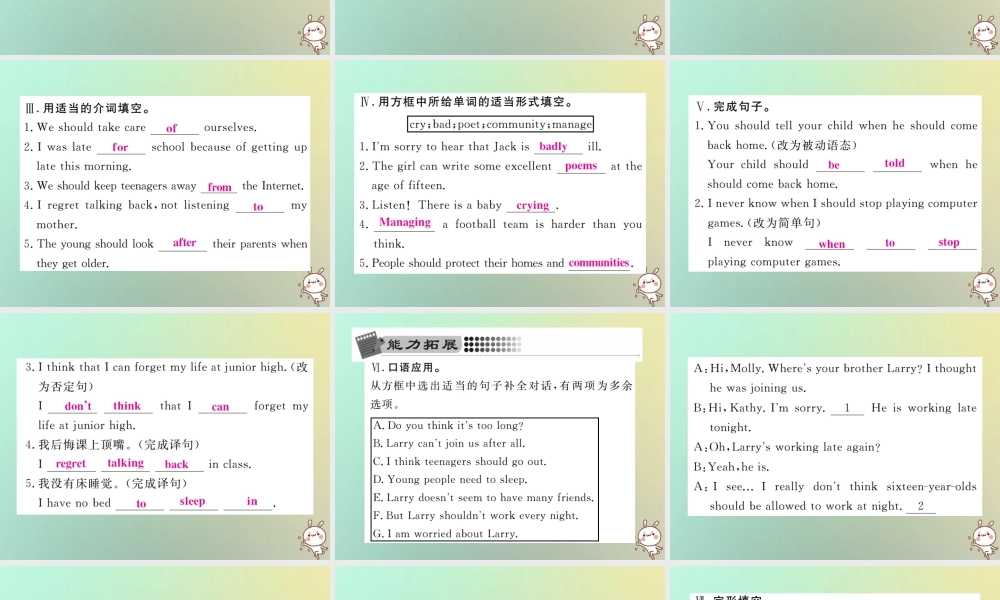Click the answer 'for' after 'I was late'
1000x600 pixels.
pos(120,147)
